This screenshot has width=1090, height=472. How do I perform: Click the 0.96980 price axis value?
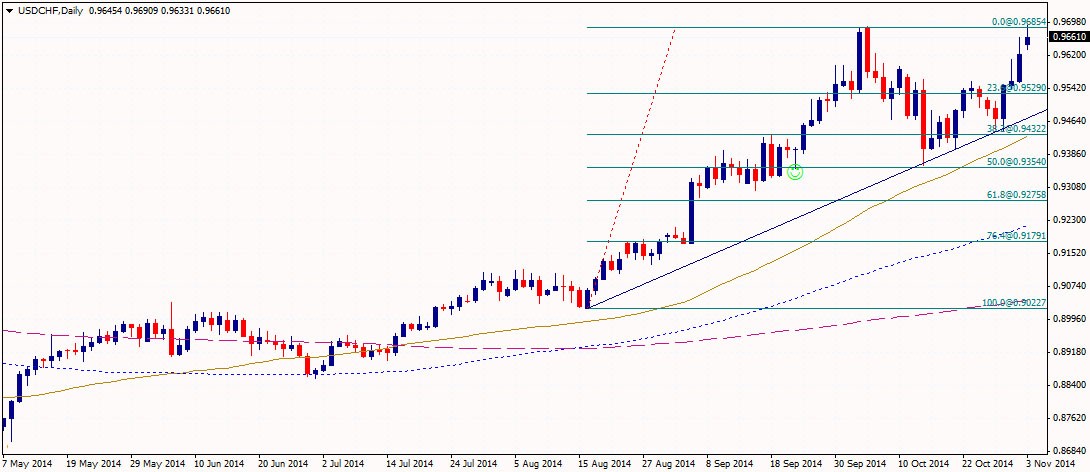pyautogui.click(x=1069, y=21)
